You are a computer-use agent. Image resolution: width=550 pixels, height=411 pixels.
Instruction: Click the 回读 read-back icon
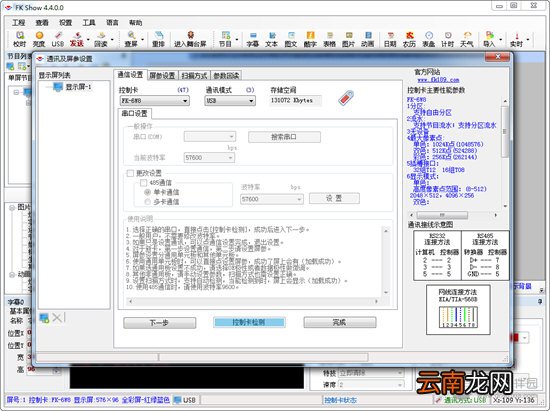pyautogui.click(x=101, y=39)
